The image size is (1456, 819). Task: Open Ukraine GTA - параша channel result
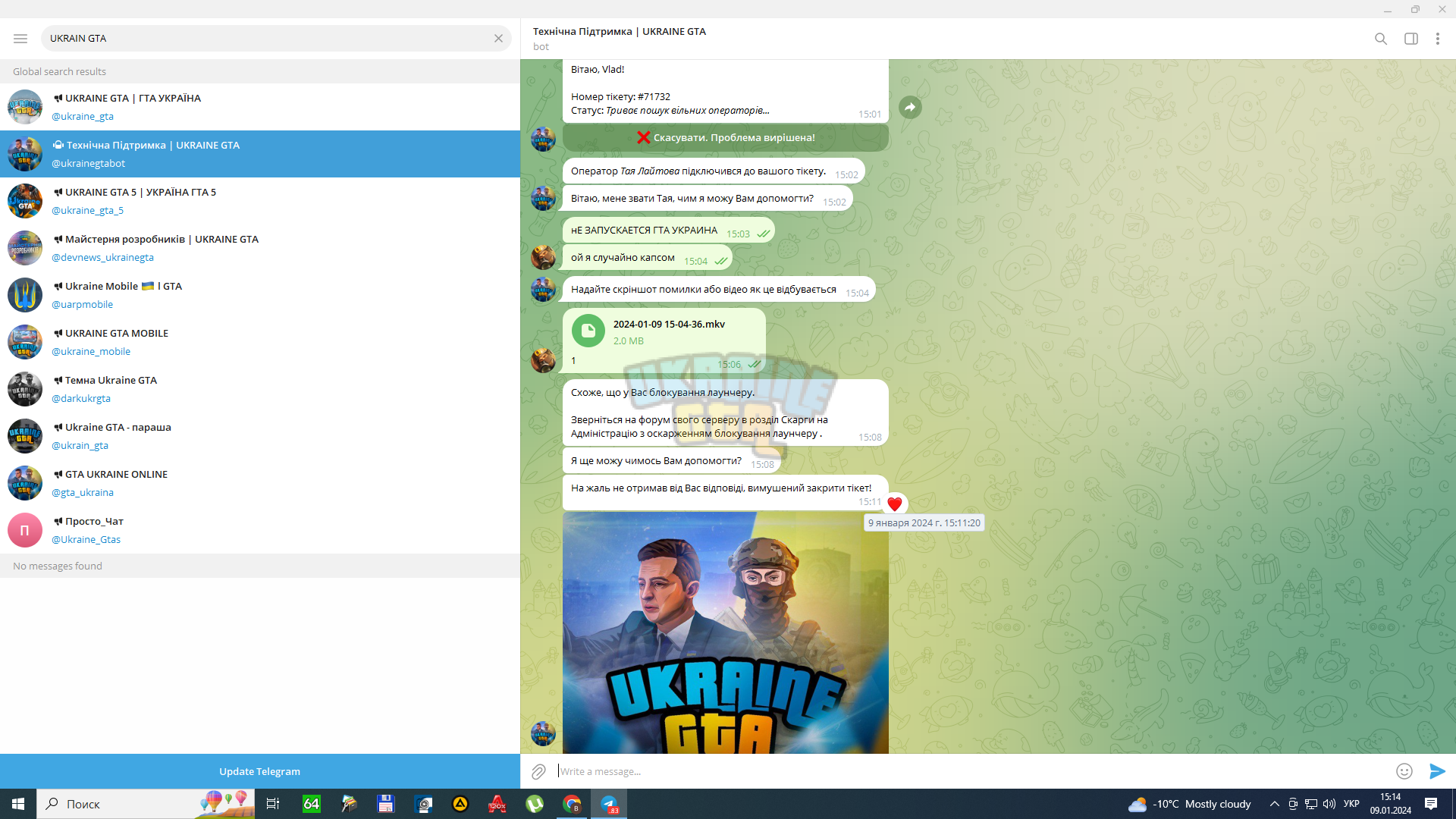(260, 436)
